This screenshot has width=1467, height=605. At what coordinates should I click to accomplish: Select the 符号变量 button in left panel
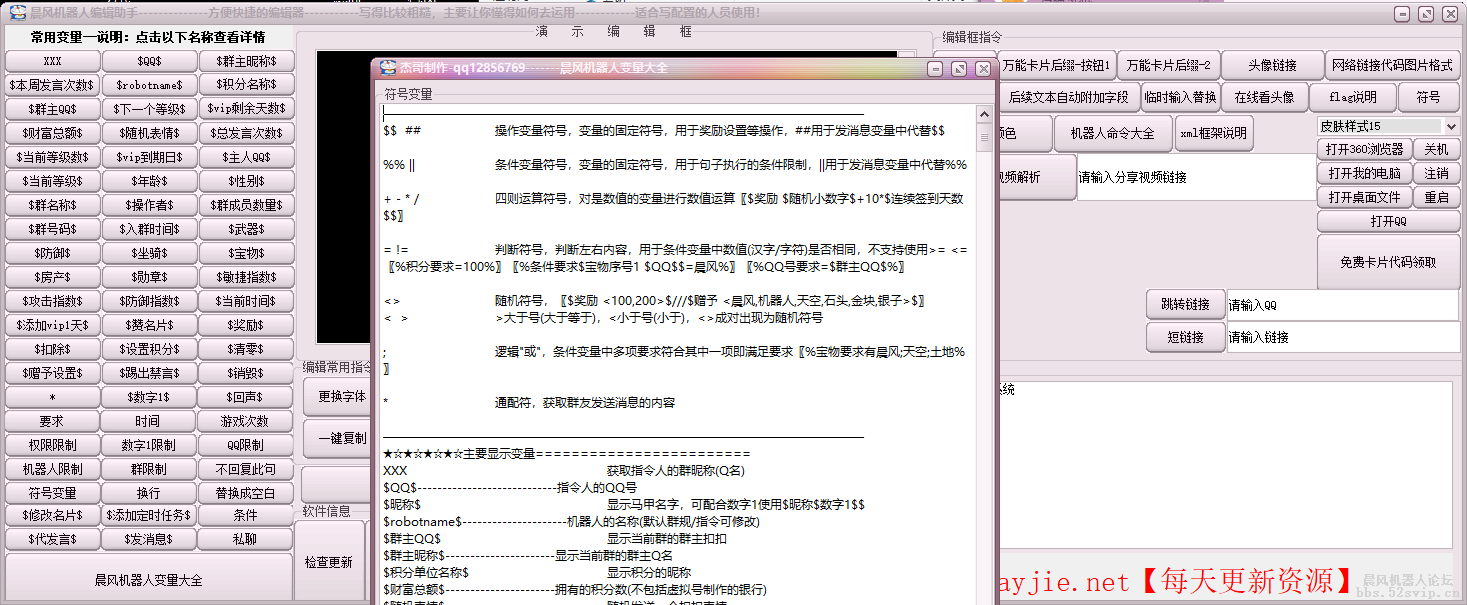[52, 493]
